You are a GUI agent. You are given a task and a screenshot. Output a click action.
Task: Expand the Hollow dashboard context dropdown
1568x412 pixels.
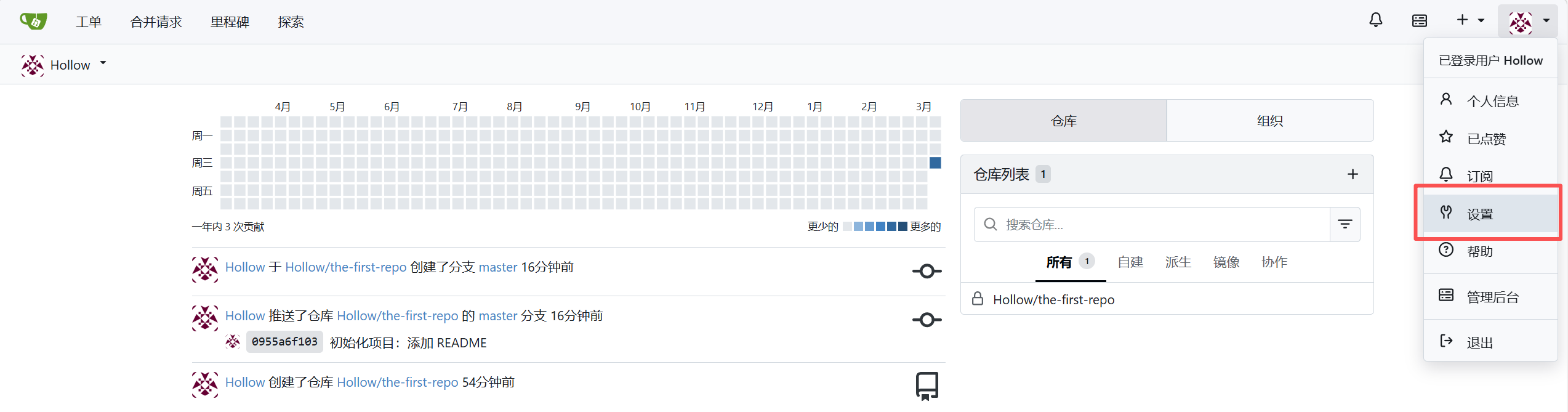(64, 65)
